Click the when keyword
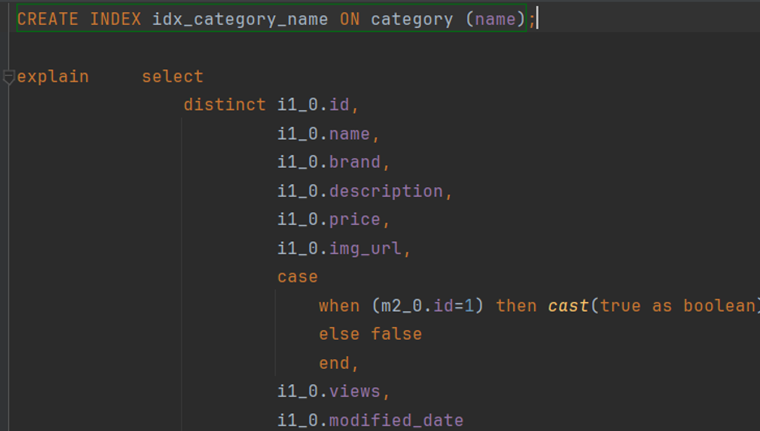Viewport: 760px width, 431px height. [x=339, y=306]
